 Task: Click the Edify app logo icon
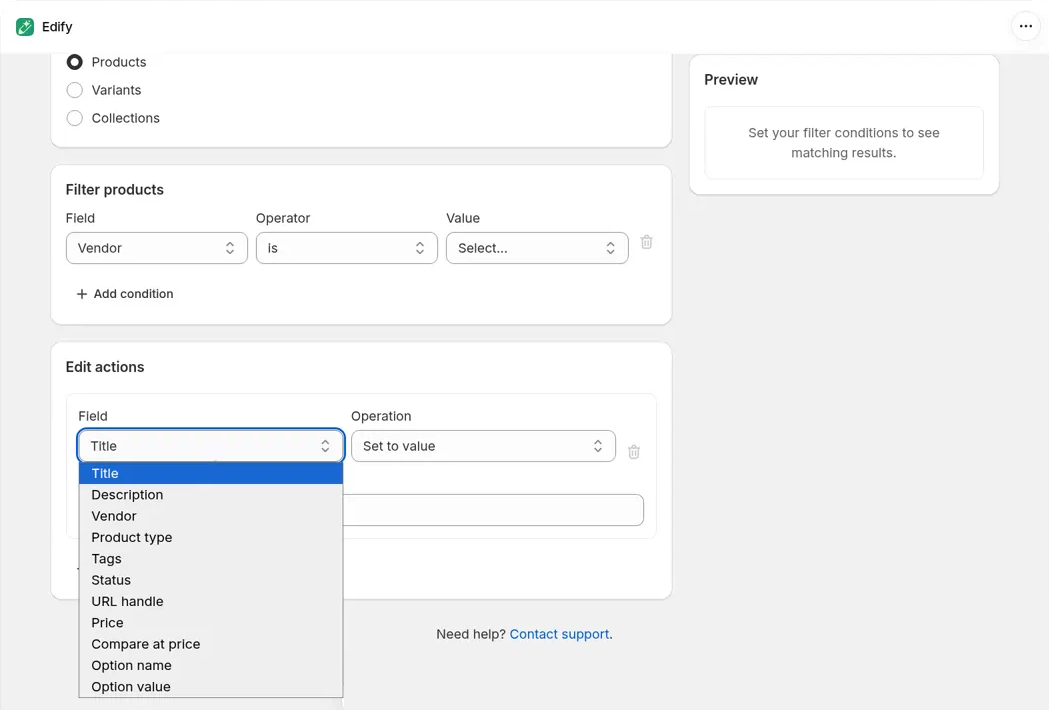25,27
